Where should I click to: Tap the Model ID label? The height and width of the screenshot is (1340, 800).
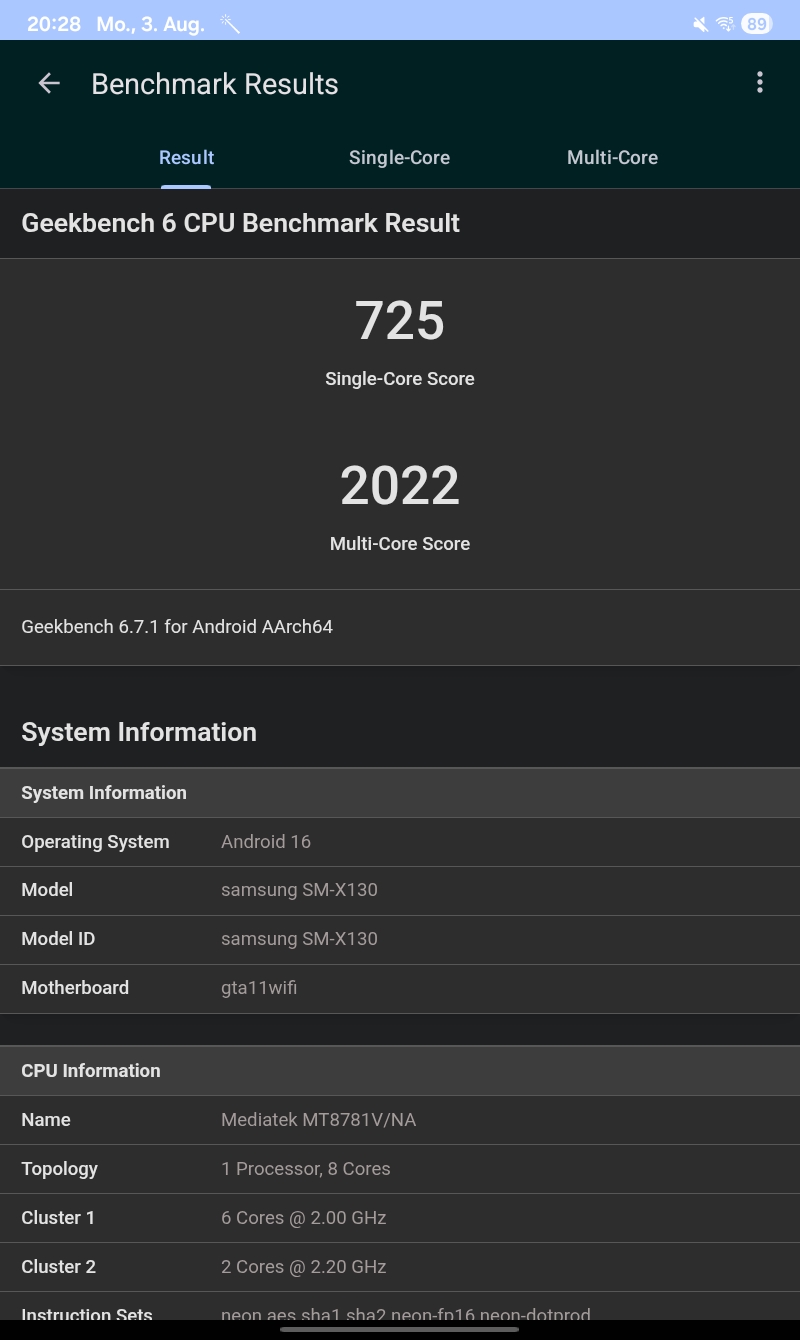(x=58, y=939)
